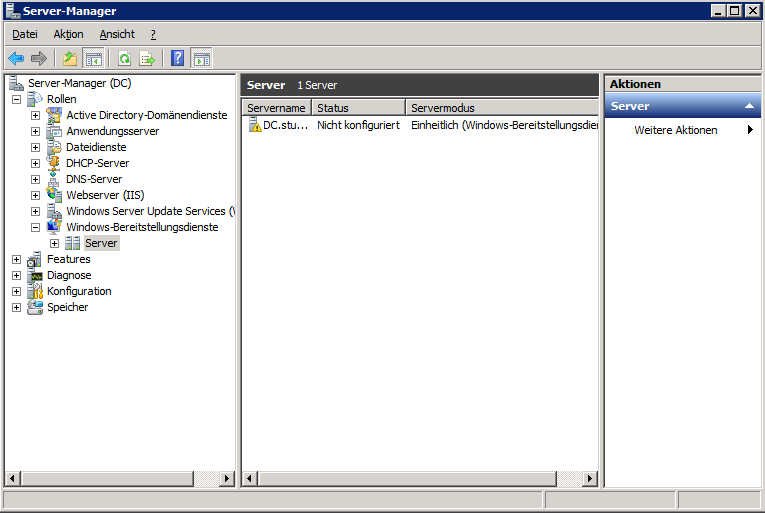Screen dimensions: 765x513
Task: Select the 'Server-Manager (DC)' tree label
Action: pos(80,83)
